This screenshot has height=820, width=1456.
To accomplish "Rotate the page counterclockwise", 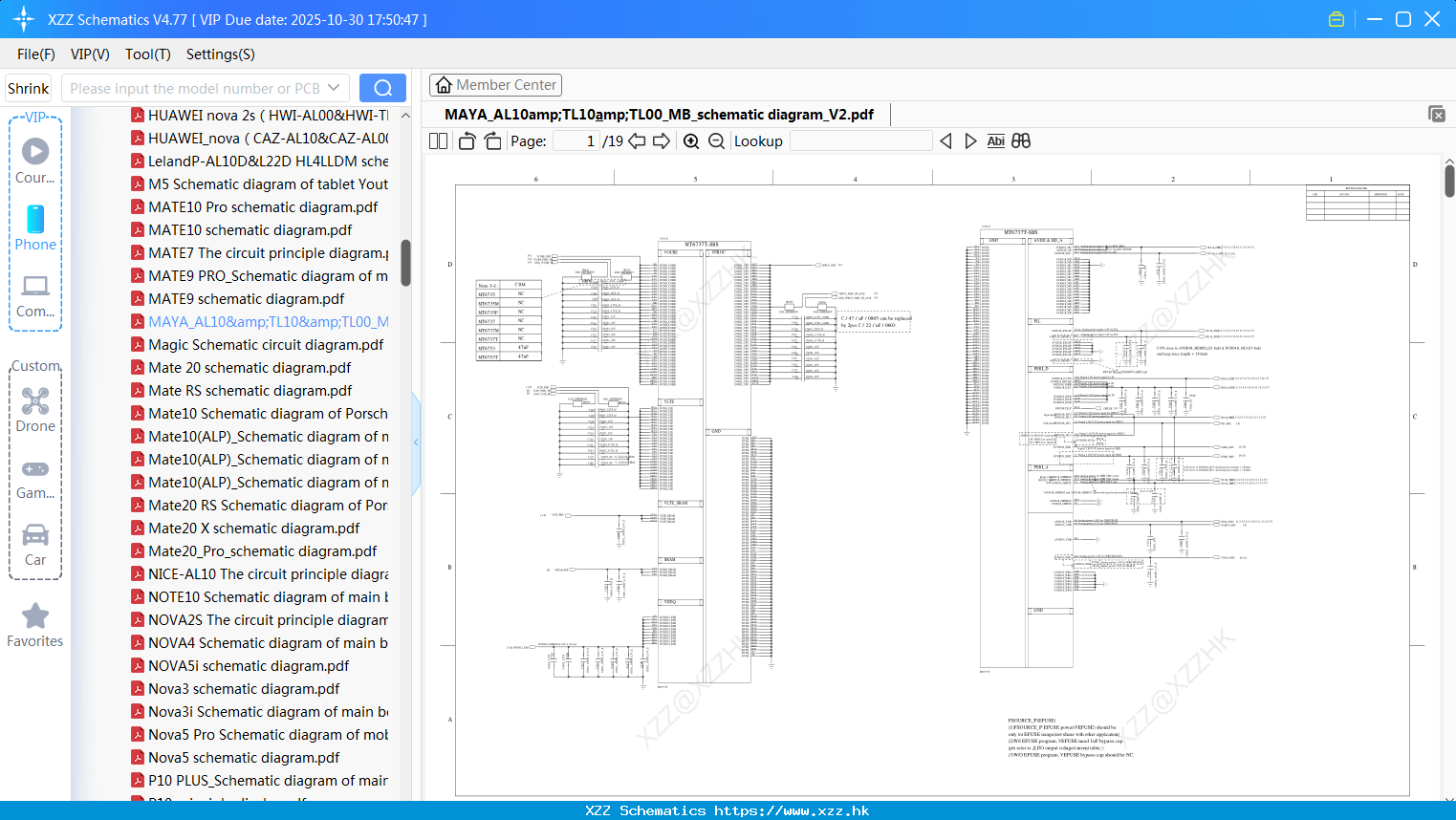I will (x=467, y=141).
